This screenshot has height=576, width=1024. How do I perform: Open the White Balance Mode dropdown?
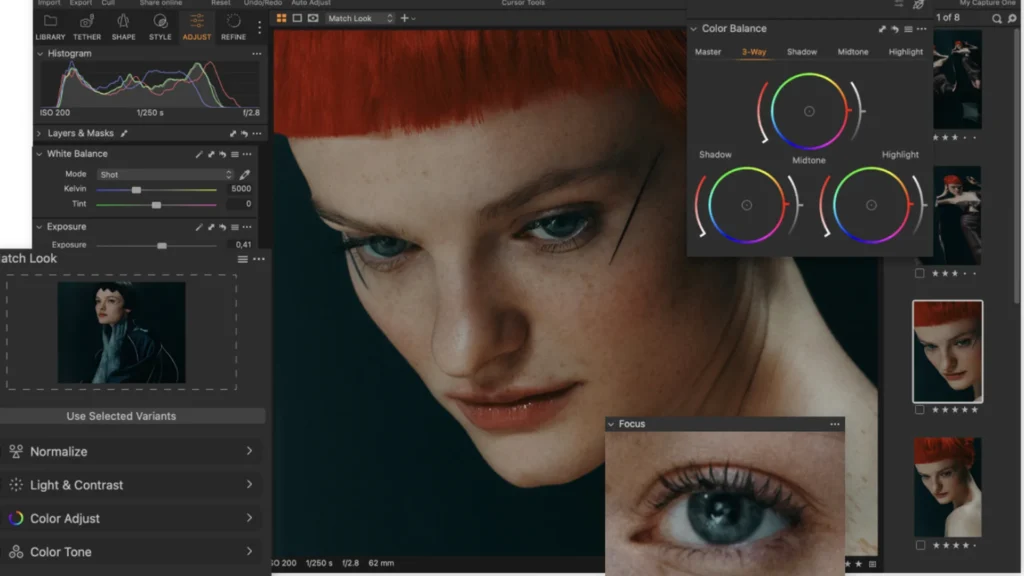pyautogui.click(x=165, y=173)
